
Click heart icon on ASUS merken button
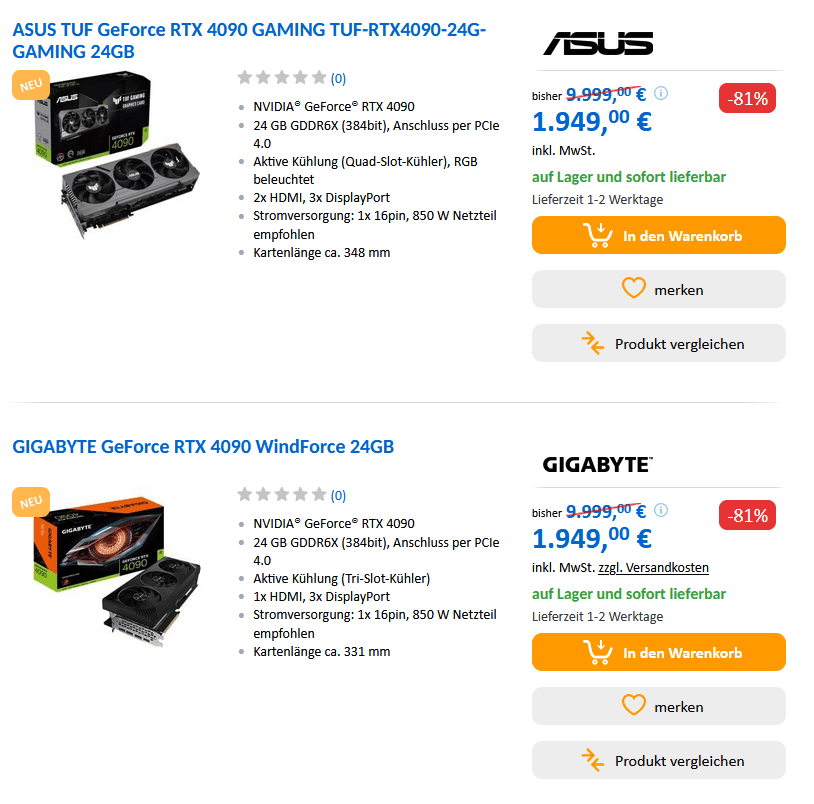tap(633, 289)
